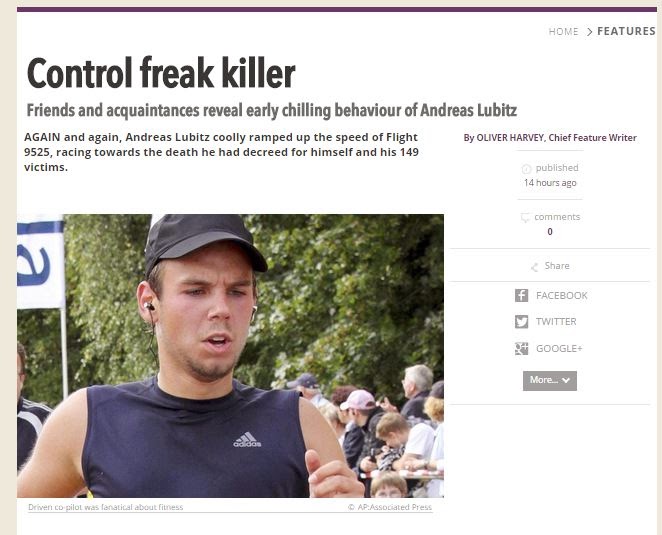The height and width of the screenshot is (535, 662).
Task: Go to the HOME breadcrumb
Action: (x=564, y=32)
